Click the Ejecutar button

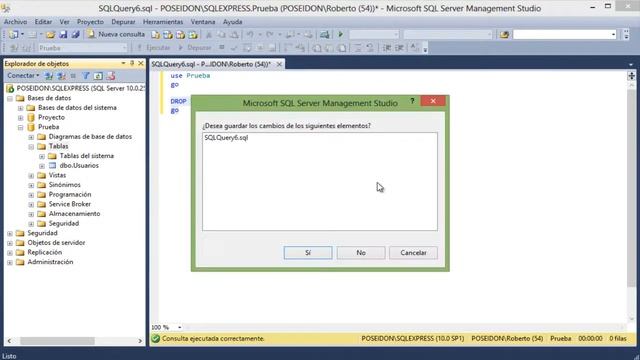[153, 48]
